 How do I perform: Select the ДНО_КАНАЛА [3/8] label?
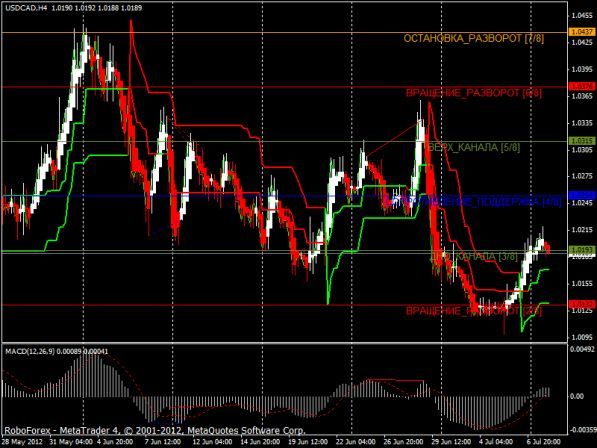474,257
